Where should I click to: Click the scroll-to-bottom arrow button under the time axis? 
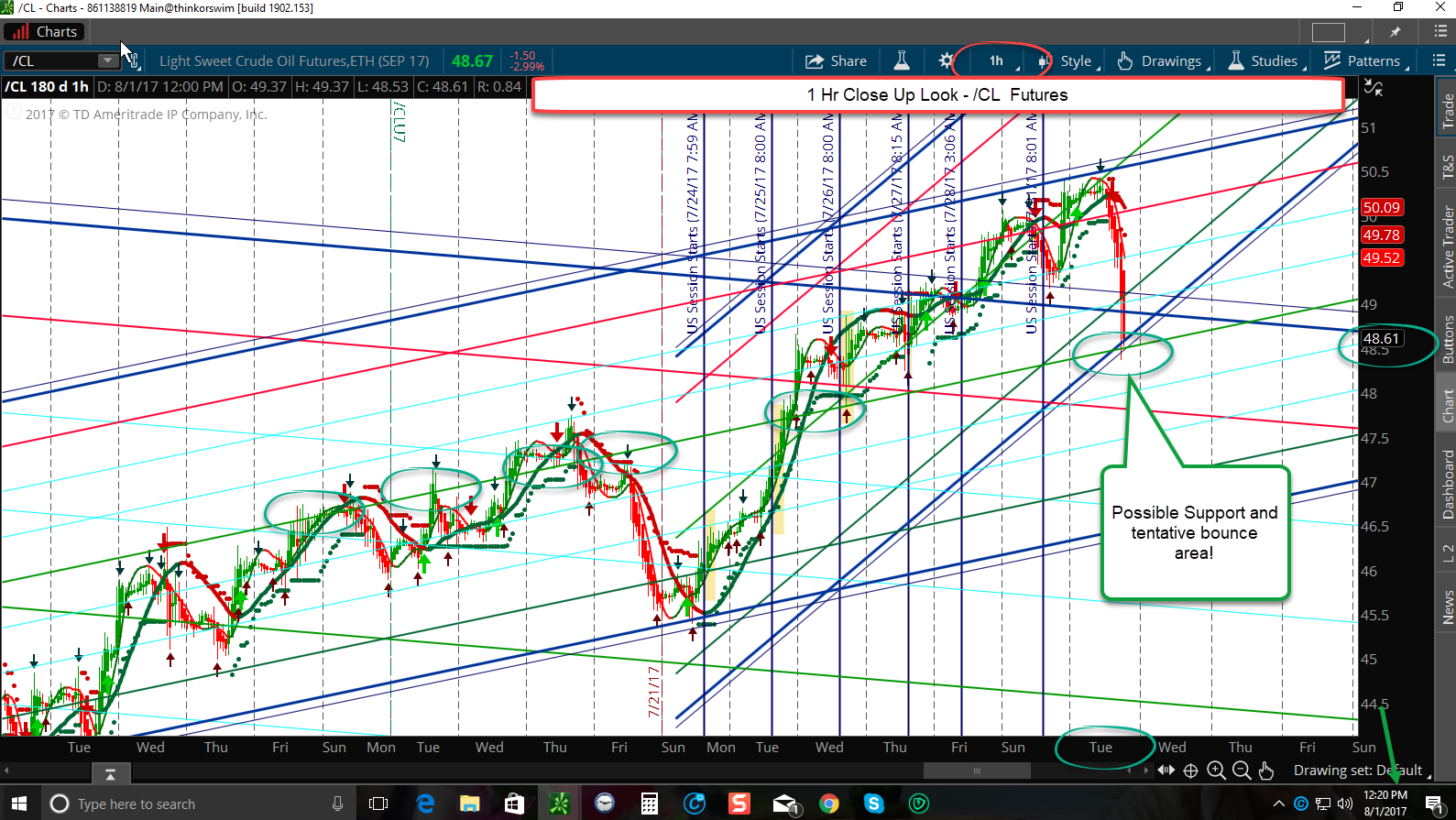[x=110, y=773]
